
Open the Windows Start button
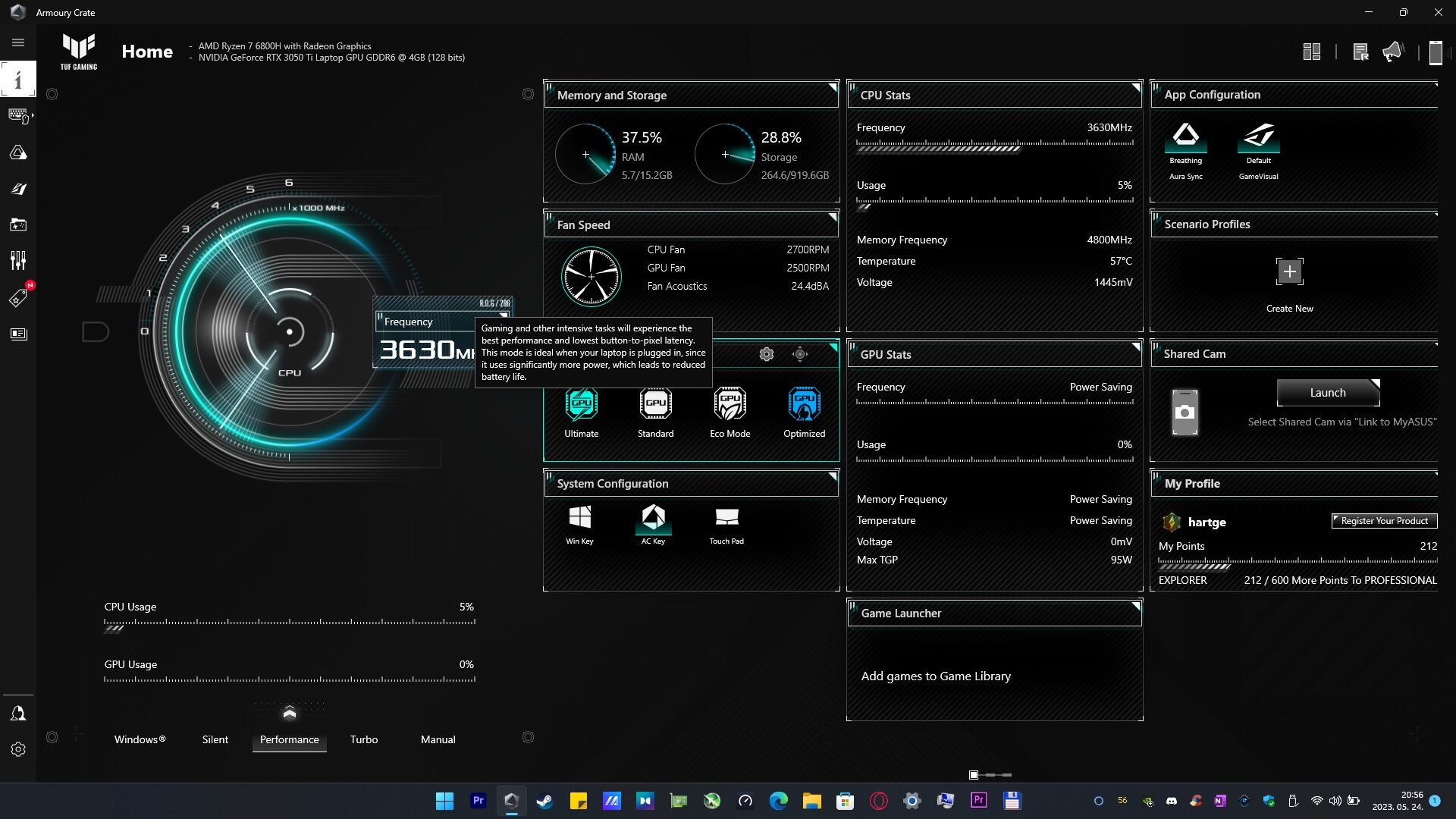coord(444,801)
